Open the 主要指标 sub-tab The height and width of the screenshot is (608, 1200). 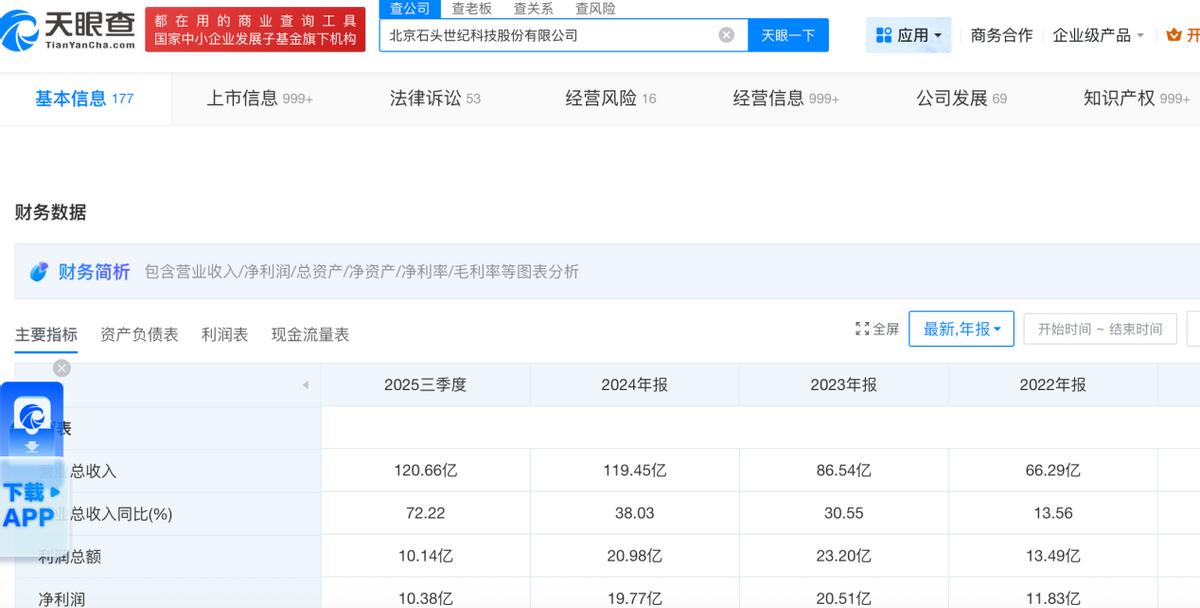pos(46,334)
